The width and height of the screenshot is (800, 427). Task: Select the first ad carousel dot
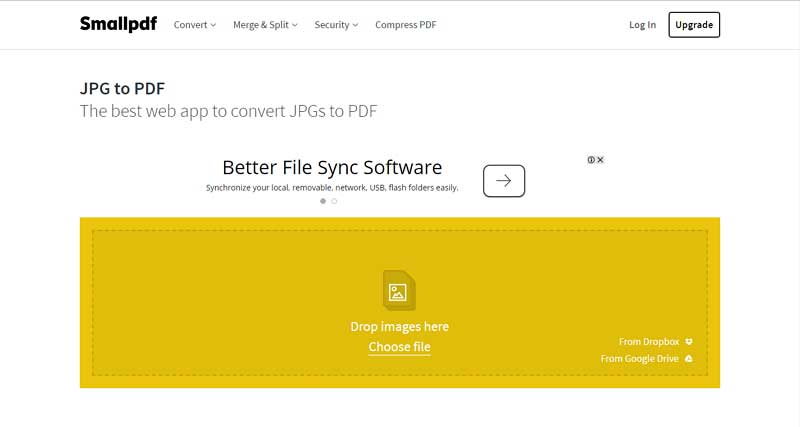point(323,201)
